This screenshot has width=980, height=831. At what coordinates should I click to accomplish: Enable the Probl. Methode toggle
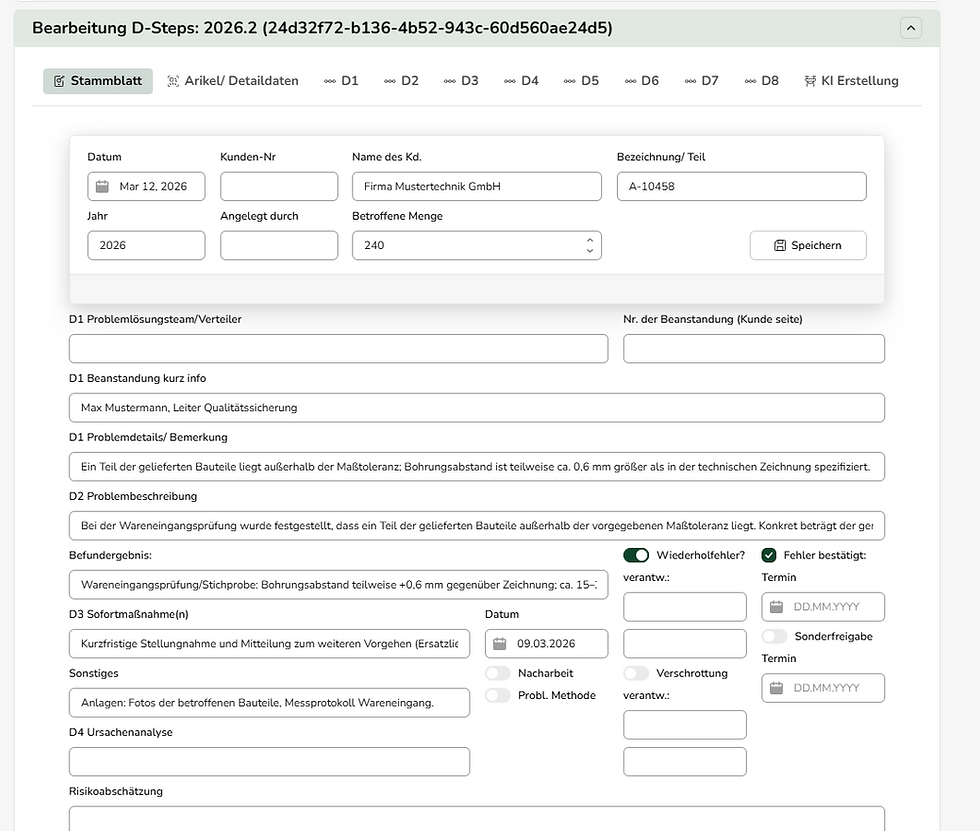tap(498, 695)
